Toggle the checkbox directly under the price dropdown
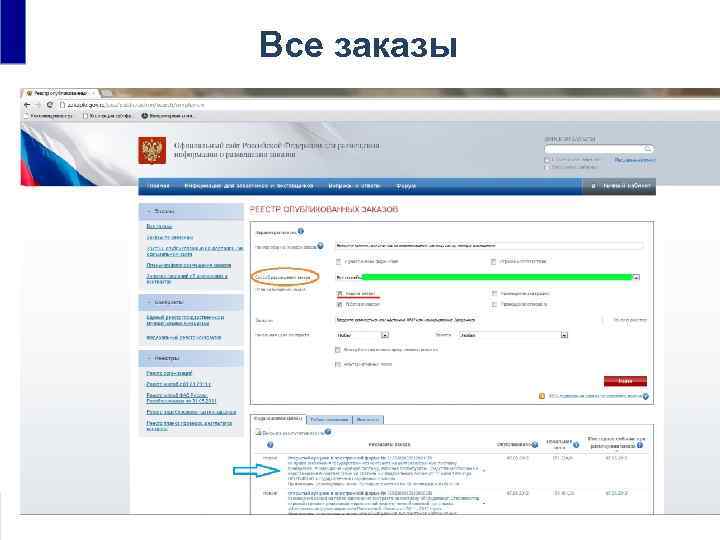 click(338, 350)
